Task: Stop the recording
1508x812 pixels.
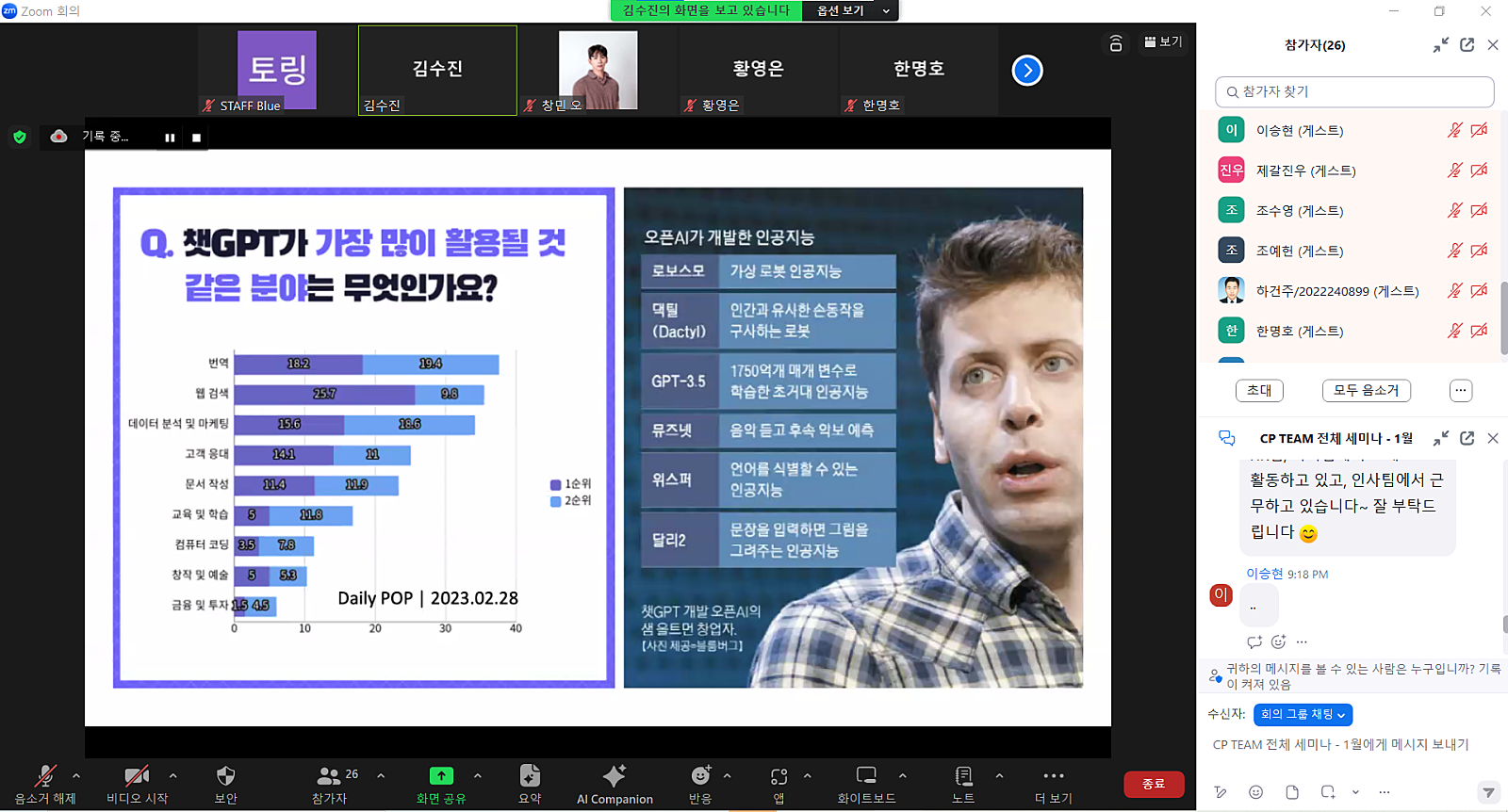Action: point(196,138)
